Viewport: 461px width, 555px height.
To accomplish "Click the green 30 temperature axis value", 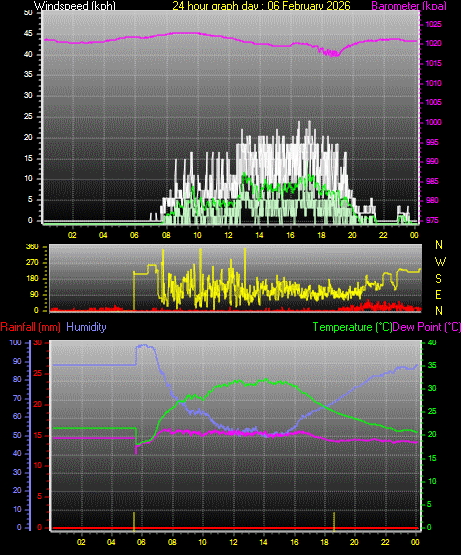I will (432, 388).
